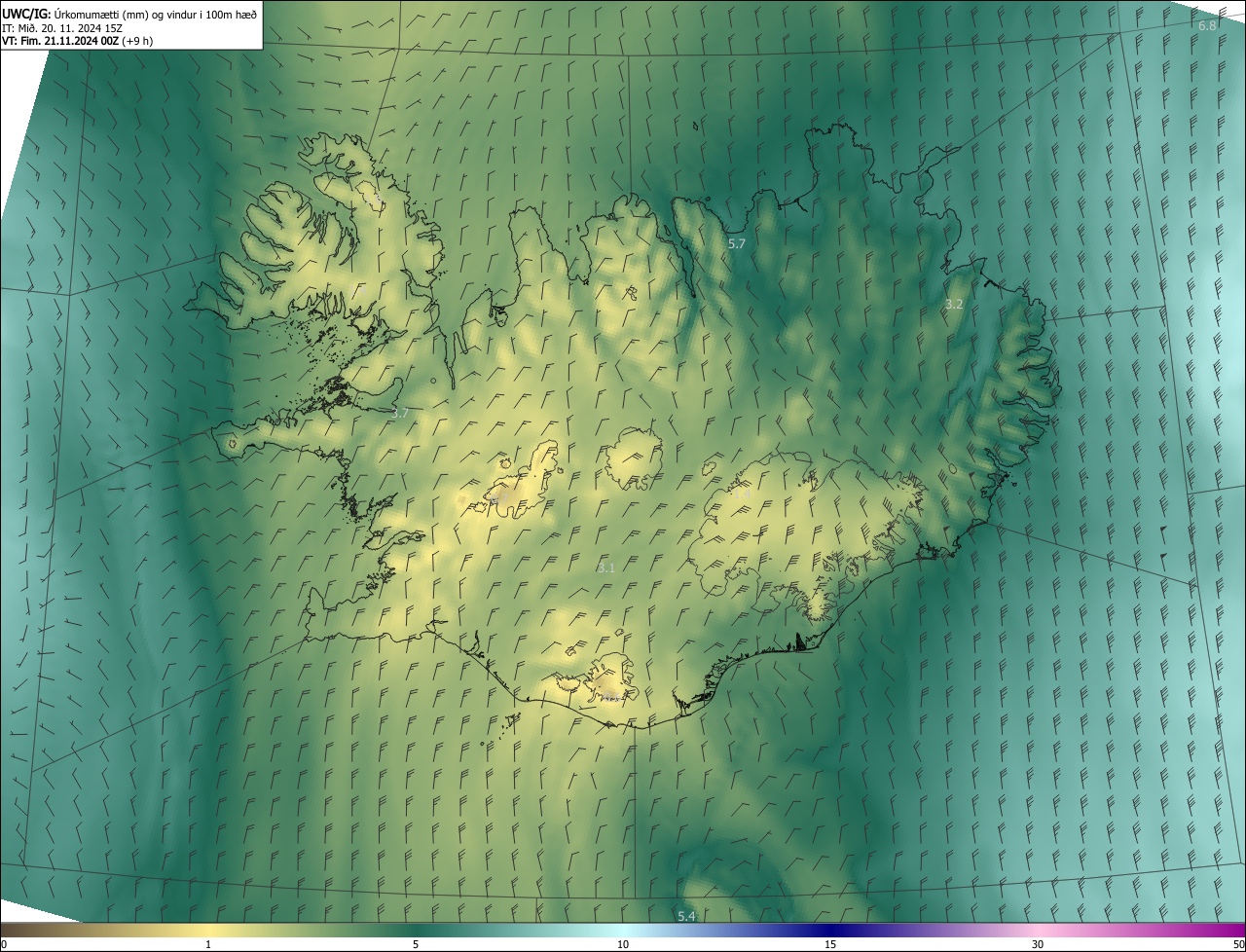Click the 'VT: Fim. 21.11.2024 00Z (+9 h)' line

pyautogui.click(x=78, y=41)
